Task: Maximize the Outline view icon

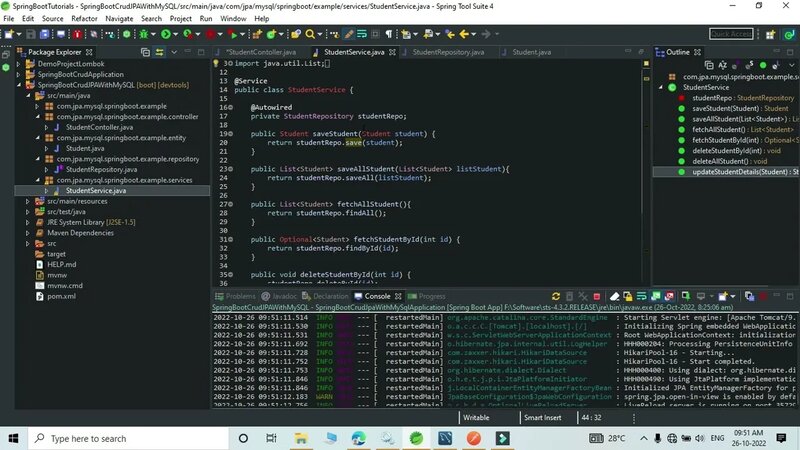Action: coord(790,52)
